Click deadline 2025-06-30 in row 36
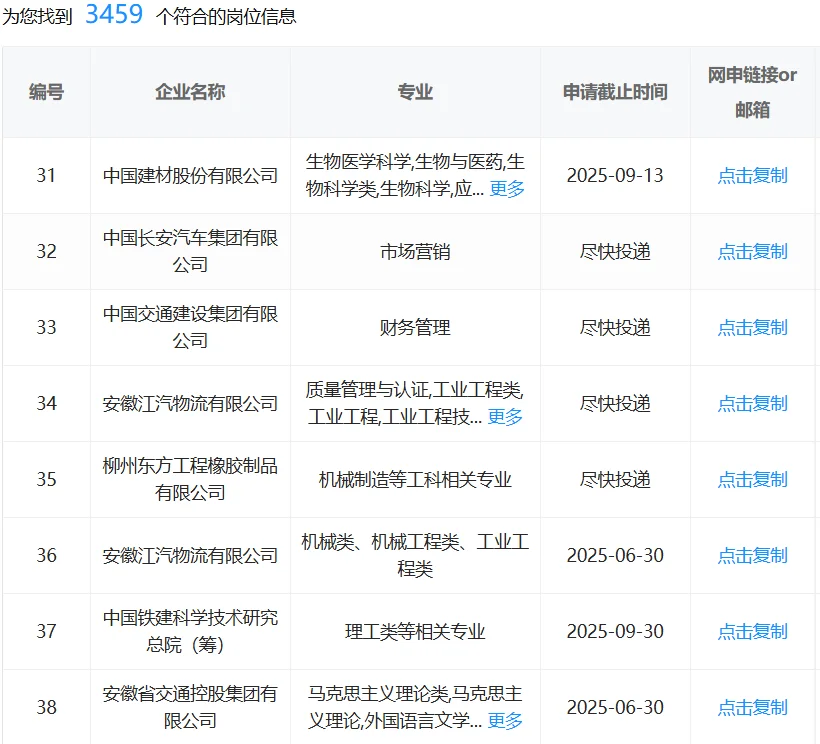 tap(615, 555)
